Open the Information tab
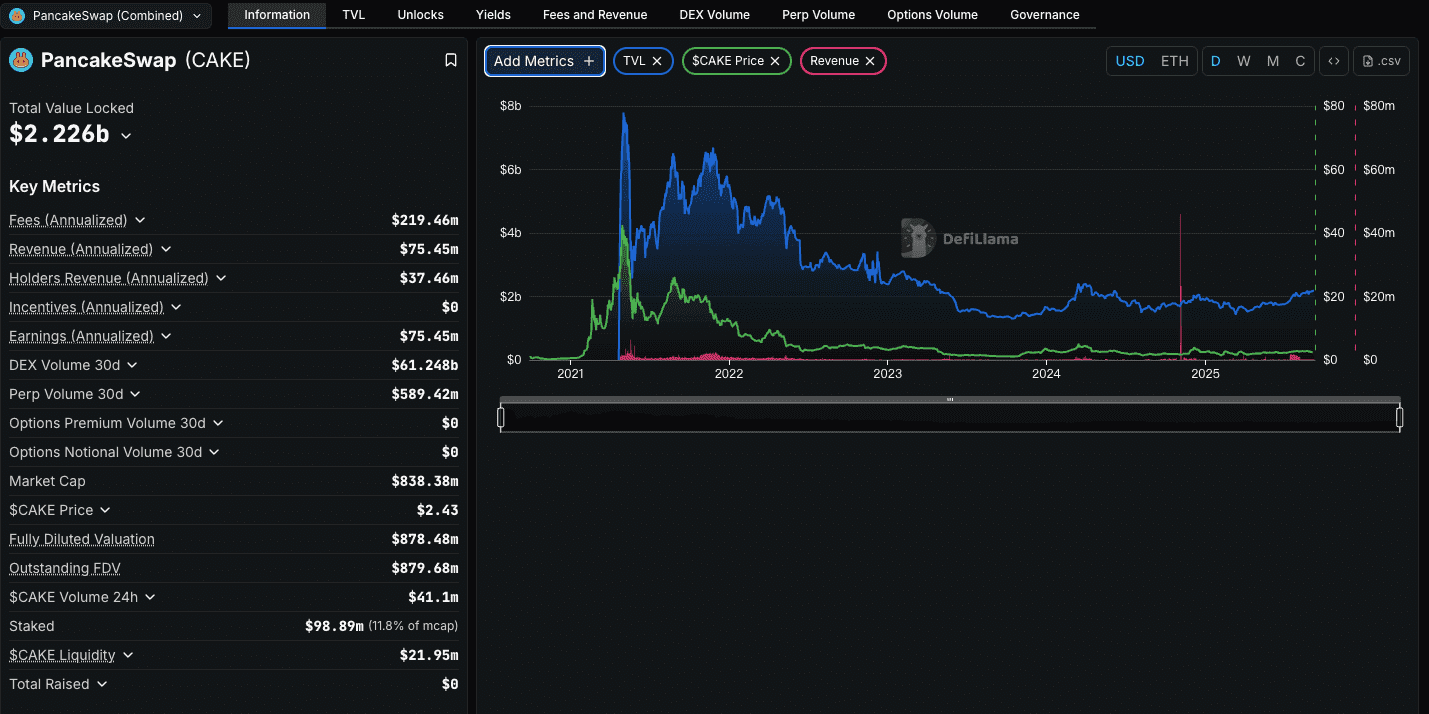1429x714 pixels. (277, 15)
